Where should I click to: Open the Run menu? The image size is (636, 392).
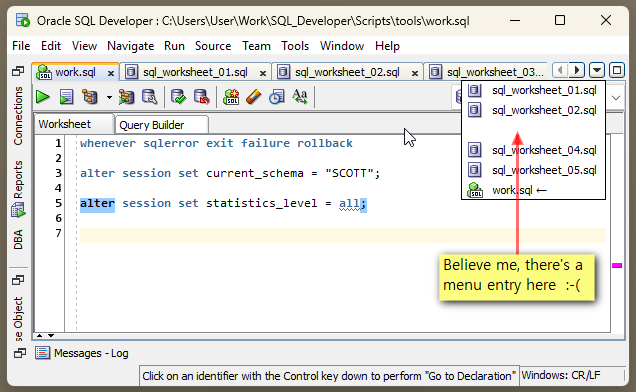[174, 46]
